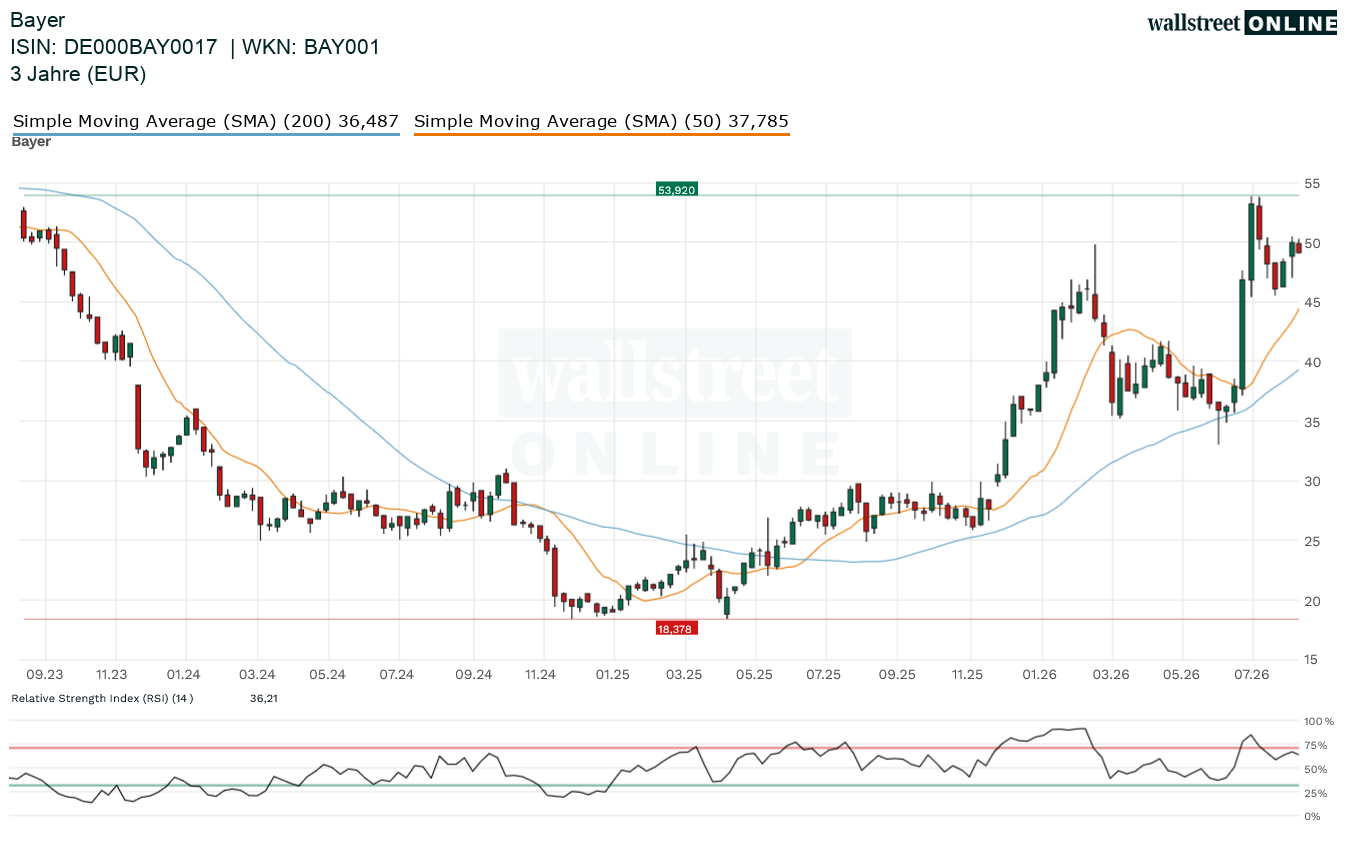Select the SMA (50) 37,785 legend entry

click(601, 121)
